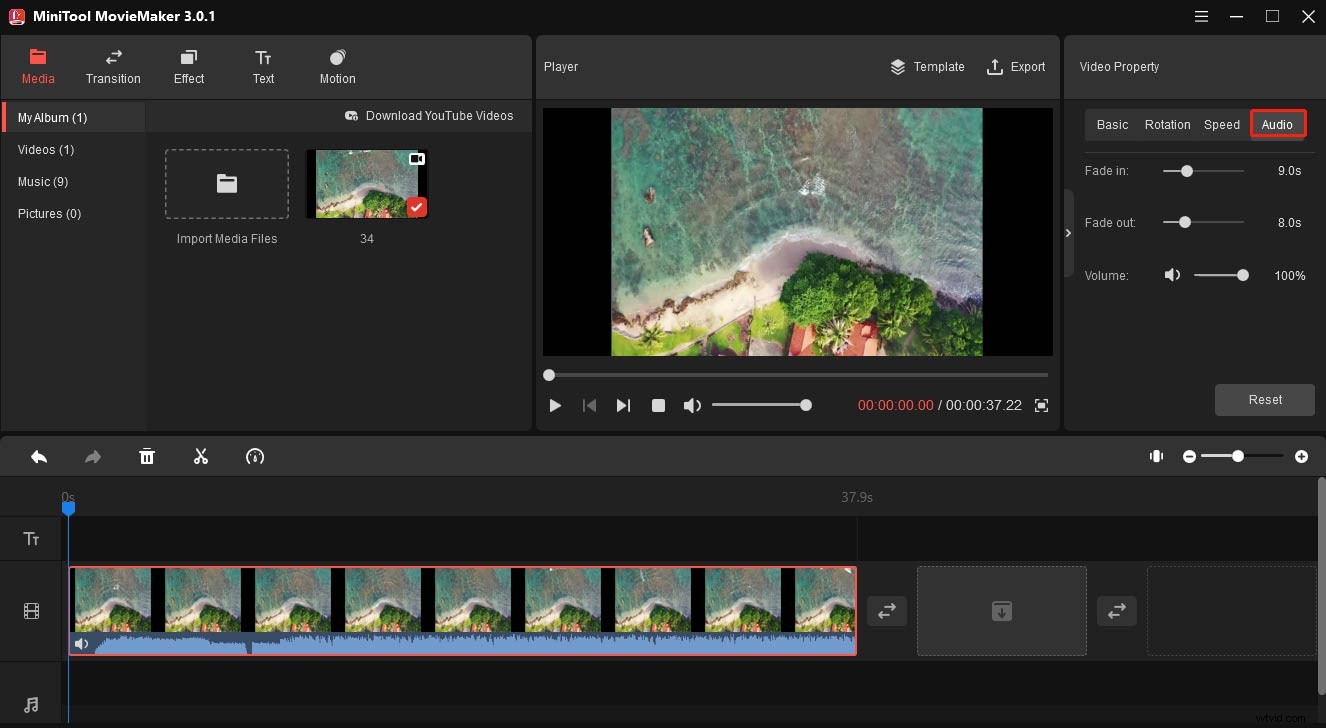This screenshot has height=728, width=1326.
Task: Toggle the audio speaker icon on the timeline clip
Action: [82, 643]
